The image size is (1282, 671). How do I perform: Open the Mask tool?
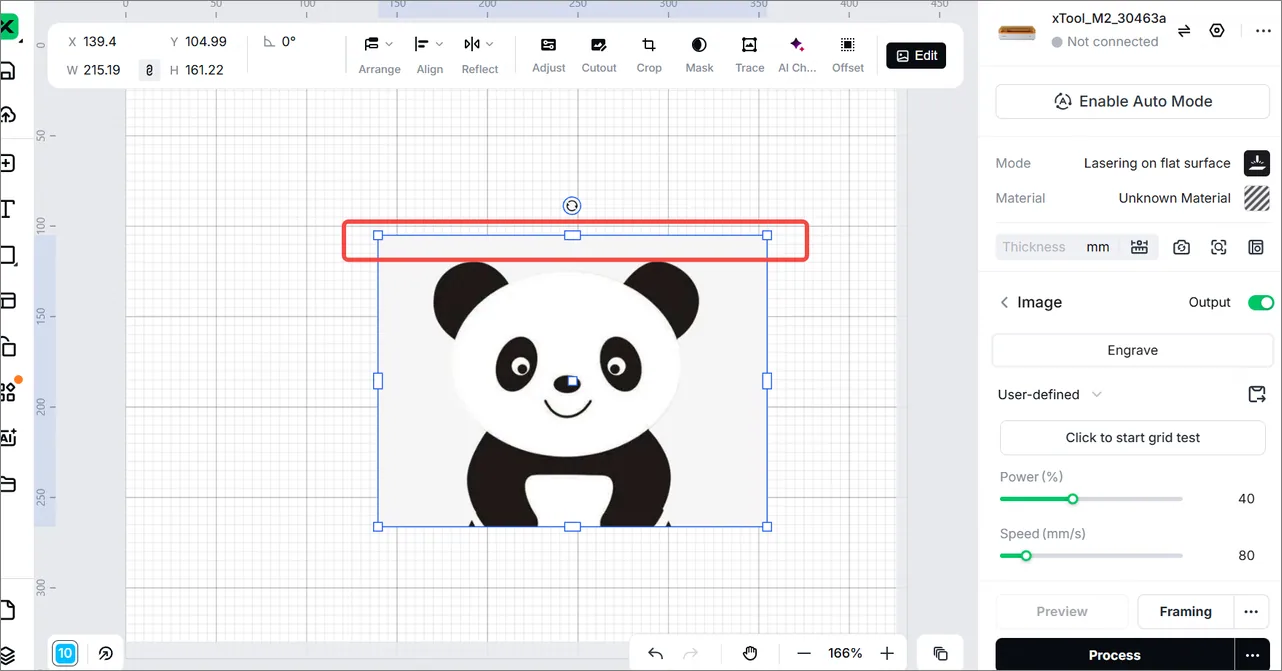699,55
